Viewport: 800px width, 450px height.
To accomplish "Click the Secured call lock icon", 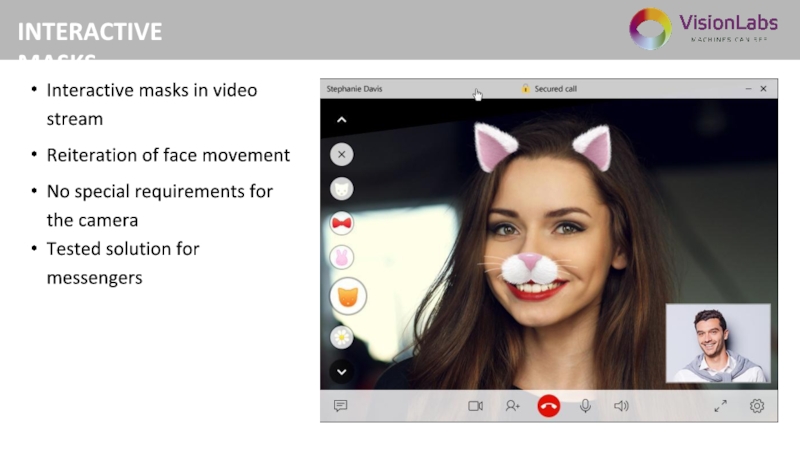I will [x=525, y=89].
